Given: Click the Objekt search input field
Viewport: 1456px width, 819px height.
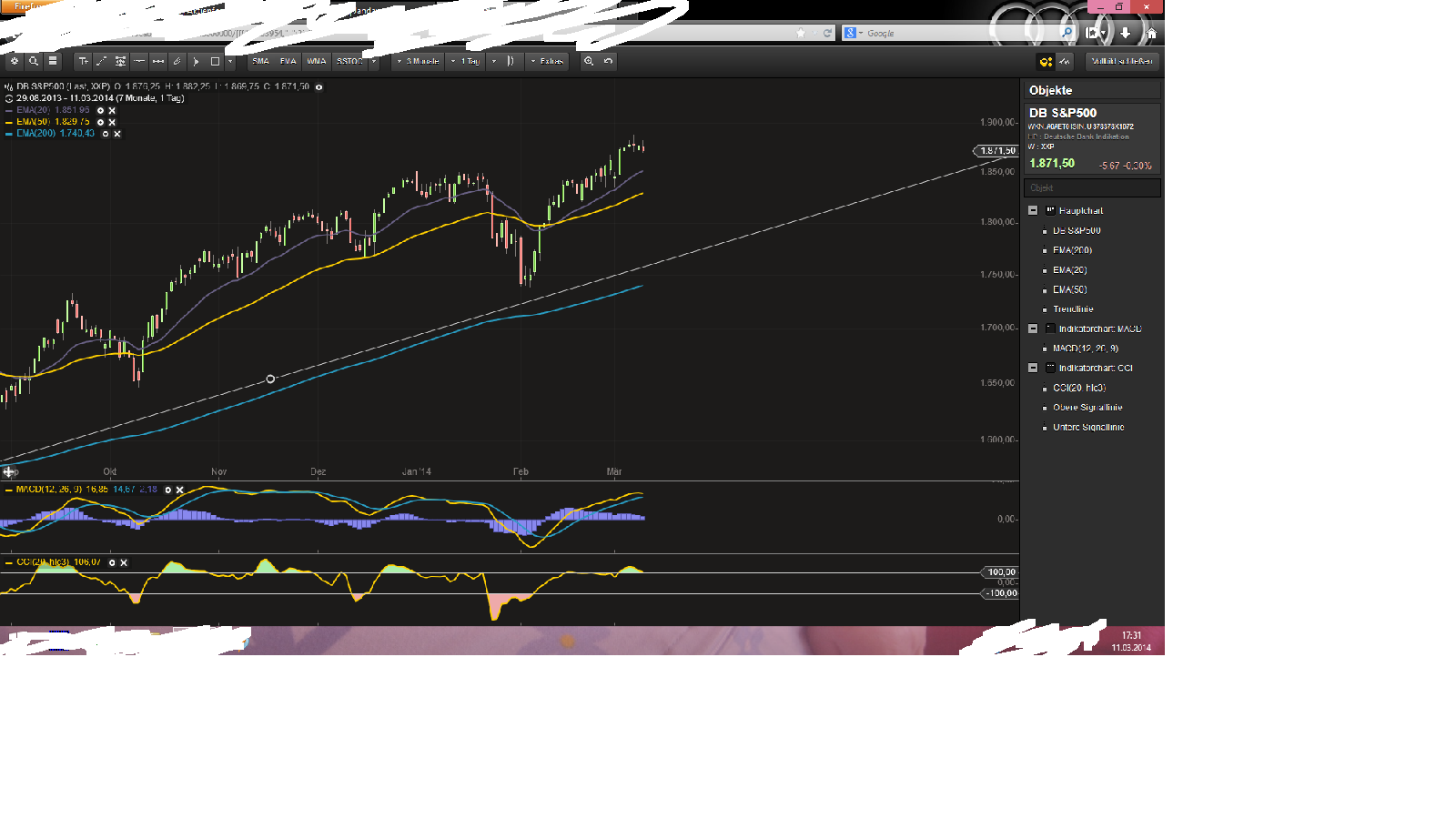Looking at the screenshot, I should pos(1092,187).
